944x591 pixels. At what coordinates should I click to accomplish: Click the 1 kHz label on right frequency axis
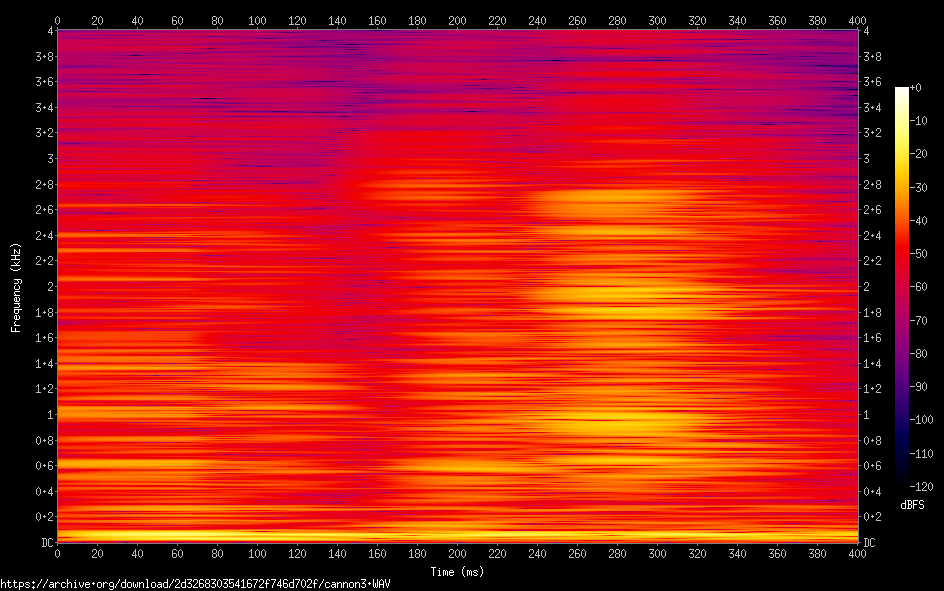[x=867, y=414]
